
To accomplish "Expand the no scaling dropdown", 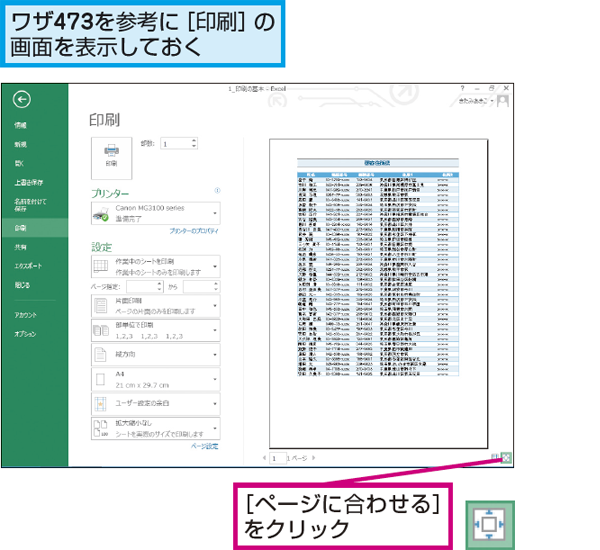I will click(x=156, y=428).
